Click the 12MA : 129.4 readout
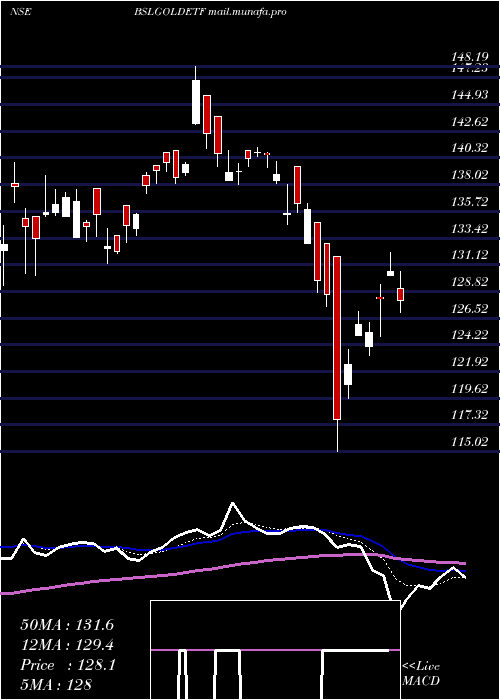Image resolution: width=500 pixels, height=700 pixels. pos(67,645)
